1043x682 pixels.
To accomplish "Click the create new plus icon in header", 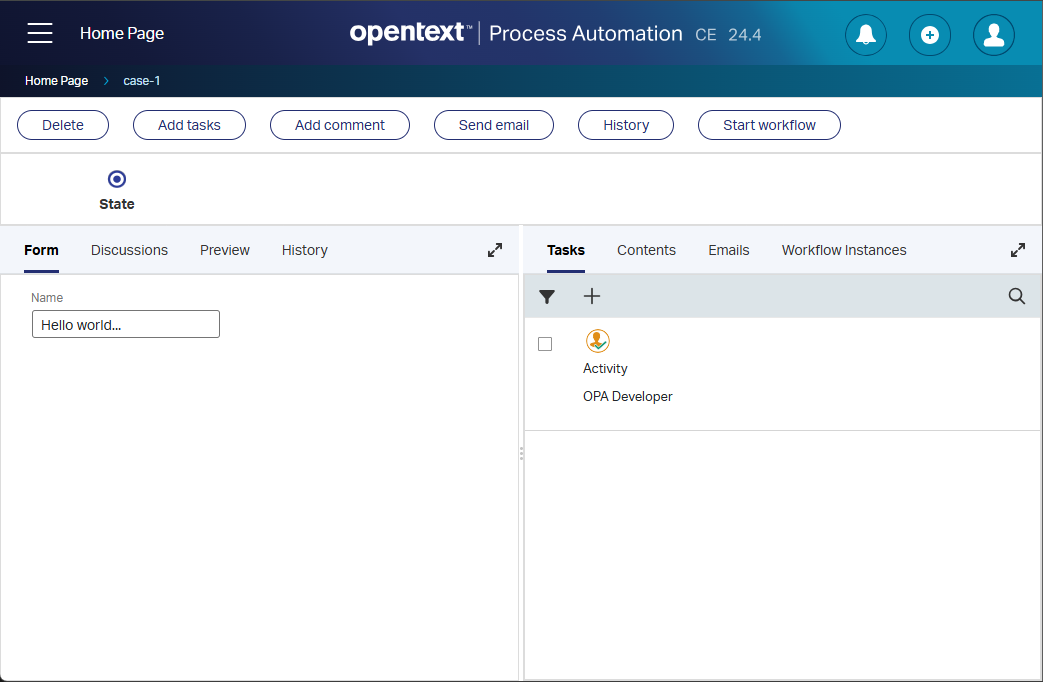I will click(x=930, y=35).
